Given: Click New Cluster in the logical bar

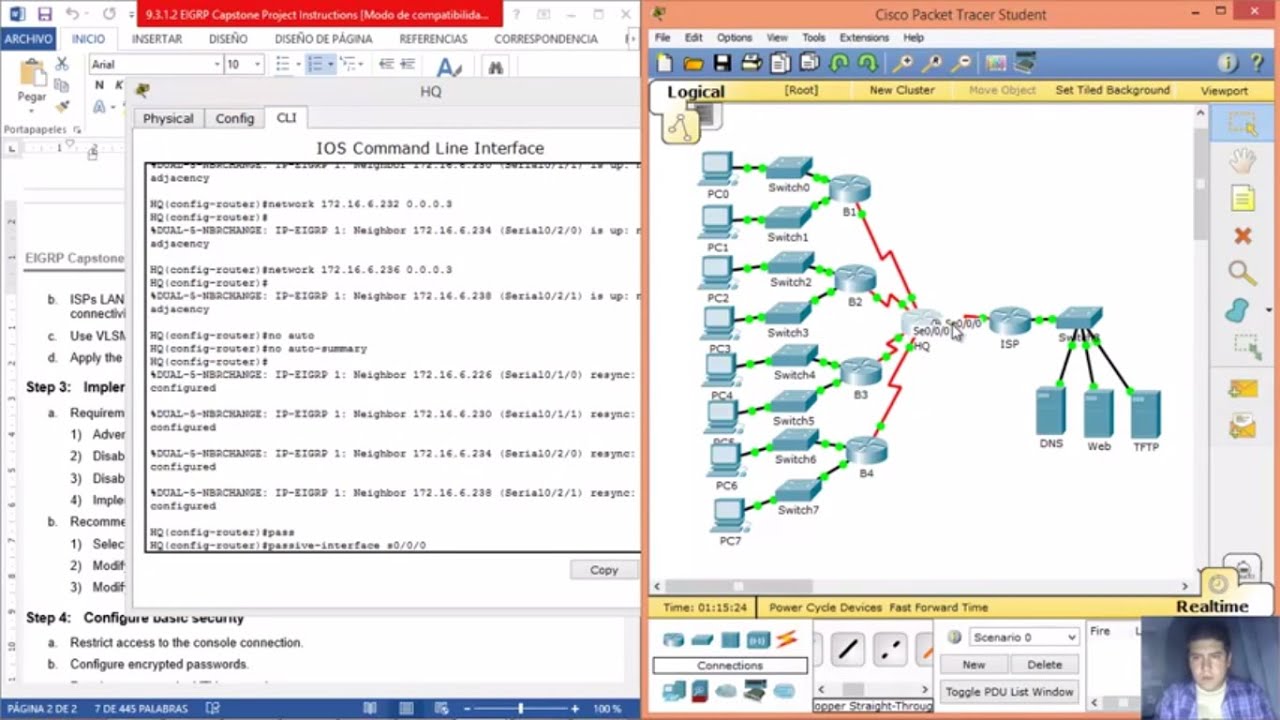Looking at the screenshot, I should click(901, 90).
